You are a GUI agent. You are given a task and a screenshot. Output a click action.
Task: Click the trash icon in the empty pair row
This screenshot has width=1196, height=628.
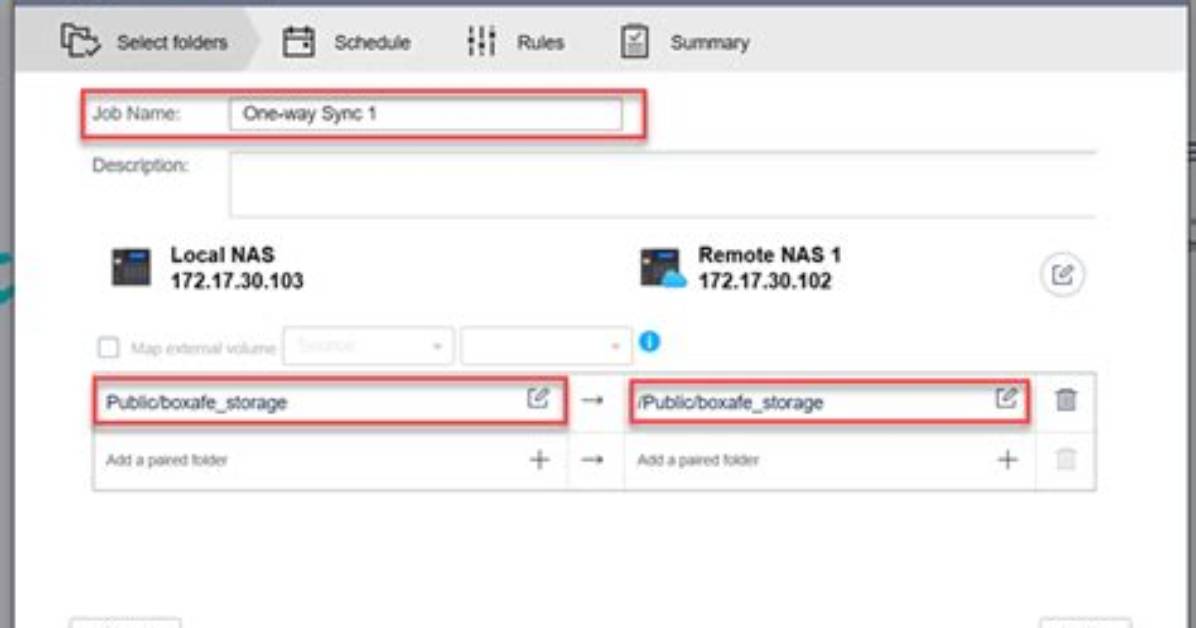(x=1066, y=459)
